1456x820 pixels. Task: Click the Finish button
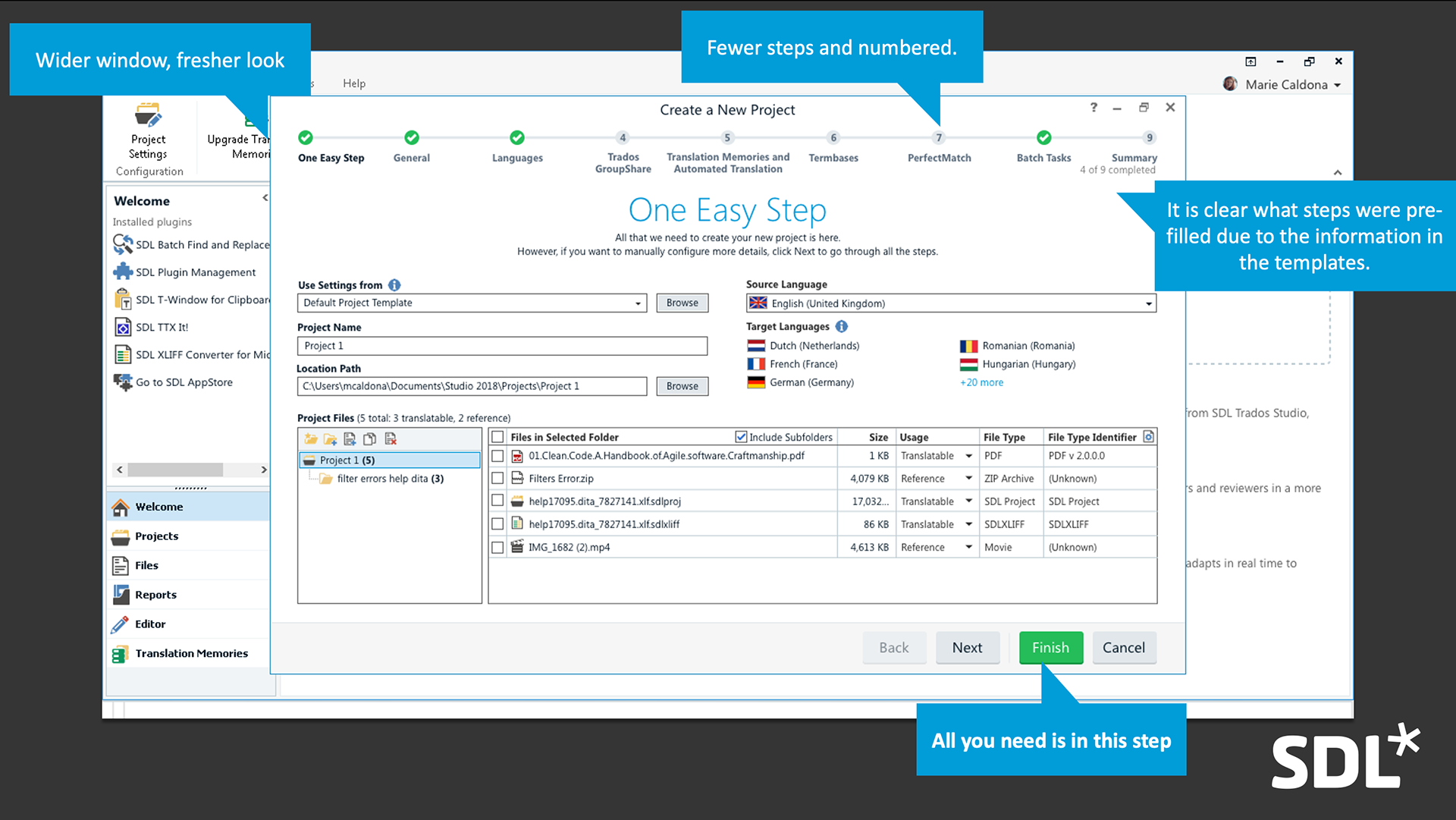pos(1050,648)
